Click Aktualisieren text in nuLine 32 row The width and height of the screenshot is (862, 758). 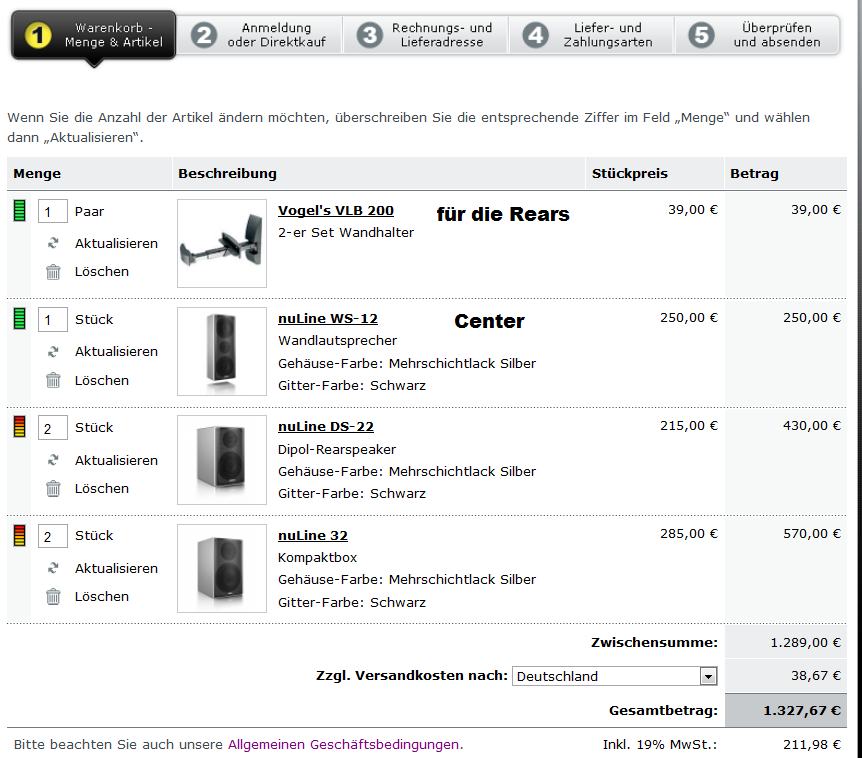(x=116, y=568)
